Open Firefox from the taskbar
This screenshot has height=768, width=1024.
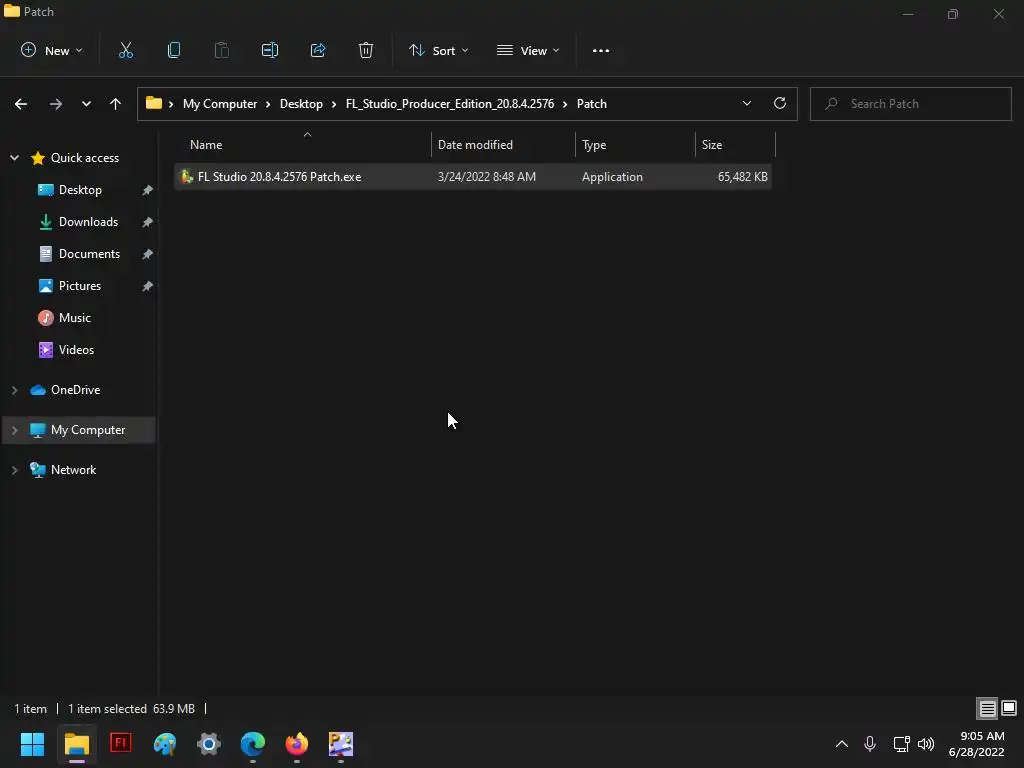(296, 744)
